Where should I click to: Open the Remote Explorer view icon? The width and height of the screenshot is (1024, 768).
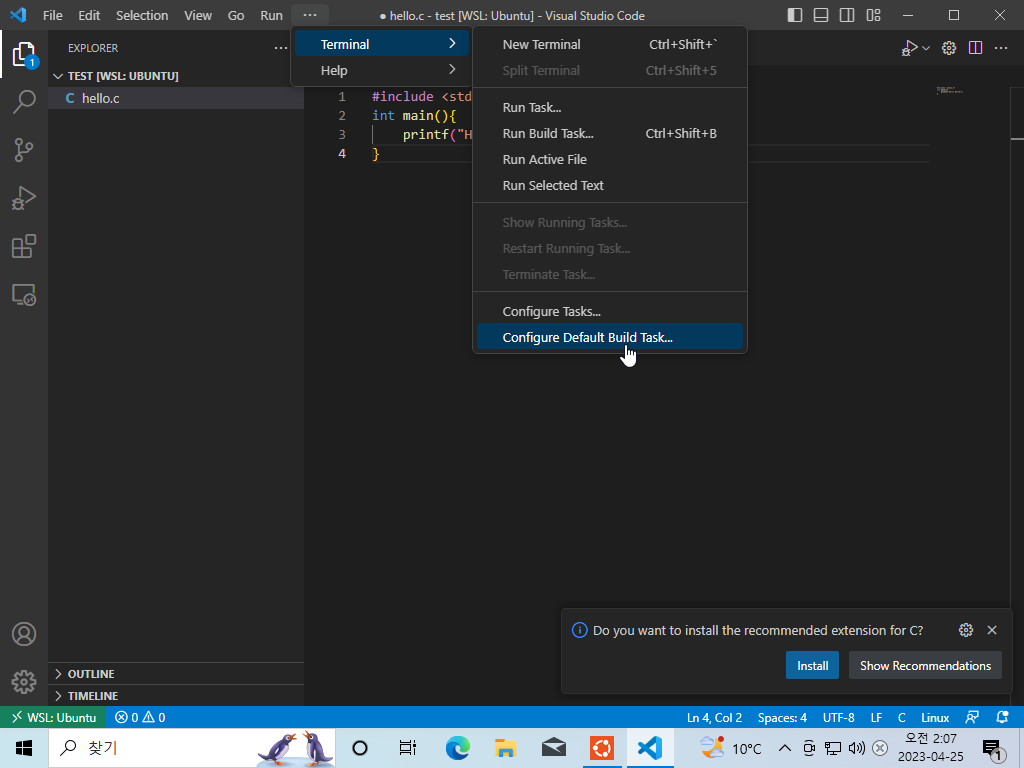tap(24, 295)
